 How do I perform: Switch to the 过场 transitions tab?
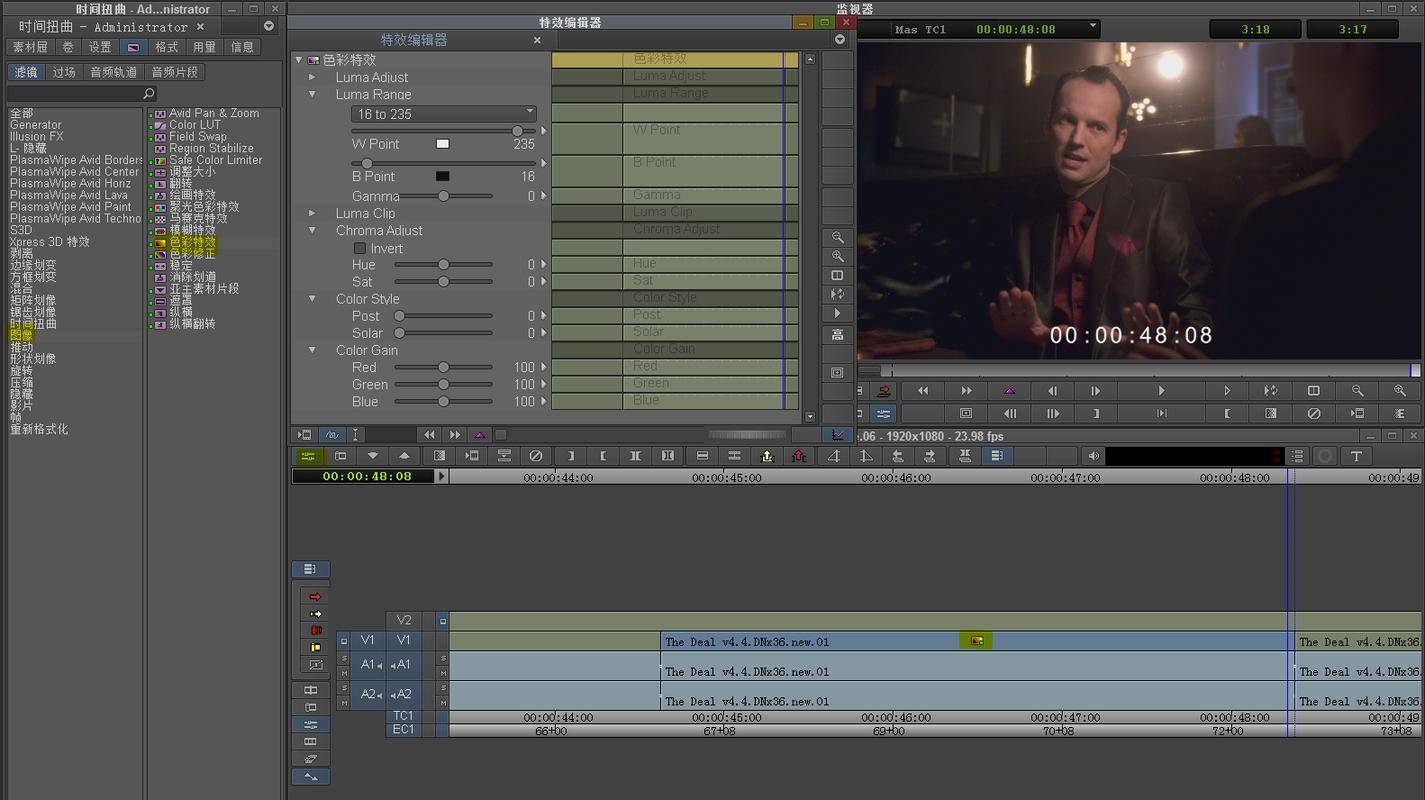pos(64,72)
